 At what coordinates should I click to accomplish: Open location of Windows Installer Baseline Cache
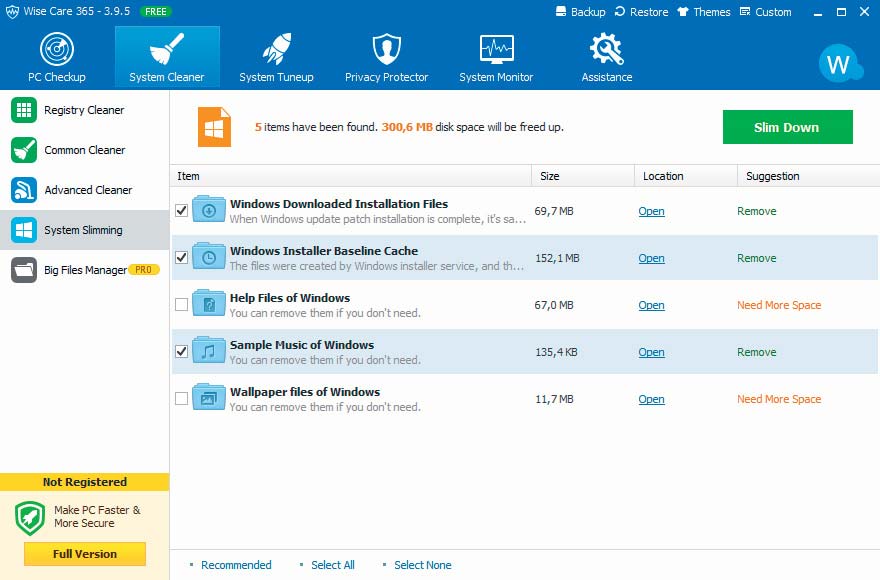point(651,258)
